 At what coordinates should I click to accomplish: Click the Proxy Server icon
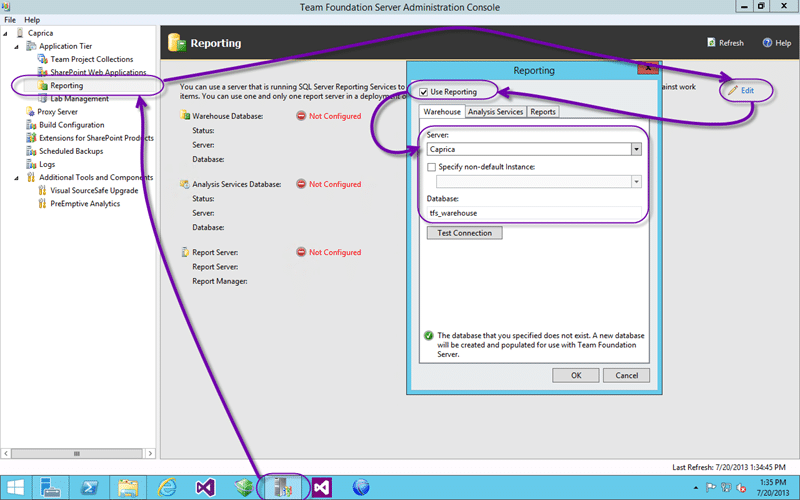(31, 112)
